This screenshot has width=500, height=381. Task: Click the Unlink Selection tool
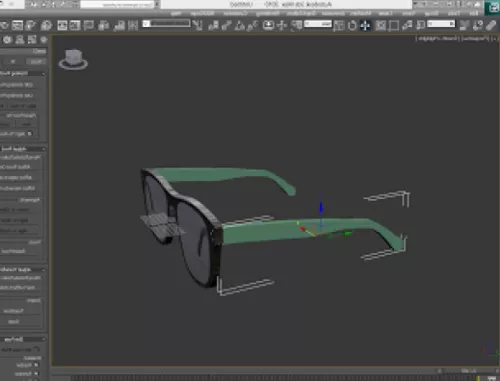[x=478, y=25]
